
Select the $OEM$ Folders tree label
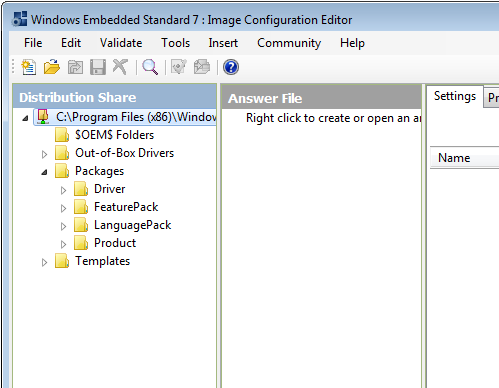click(x=114, y=135)
